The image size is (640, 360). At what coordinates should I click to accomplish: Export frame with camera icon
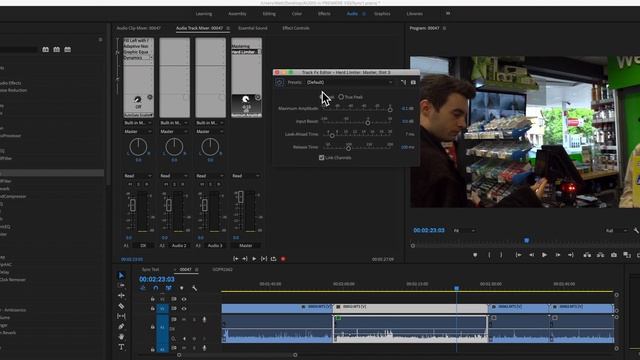coord(614,255)
